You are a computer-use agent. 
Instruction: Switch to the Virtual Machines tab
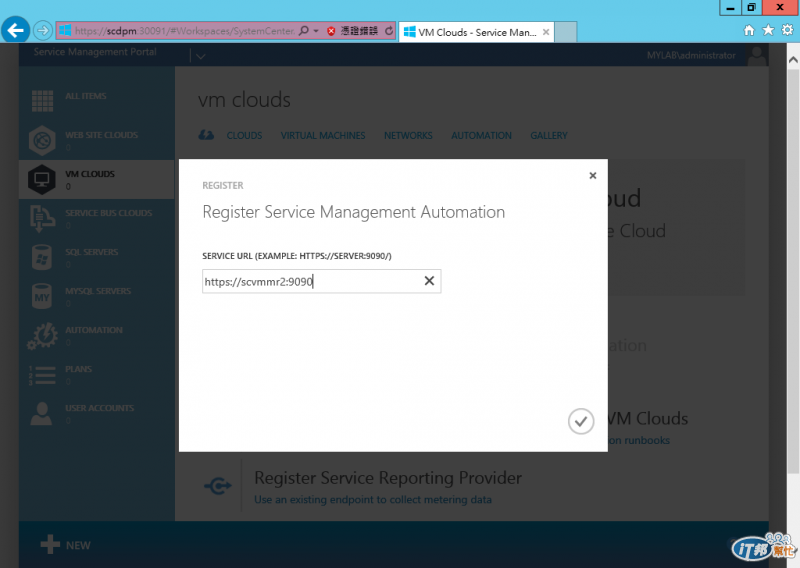[x=323, y=135]
